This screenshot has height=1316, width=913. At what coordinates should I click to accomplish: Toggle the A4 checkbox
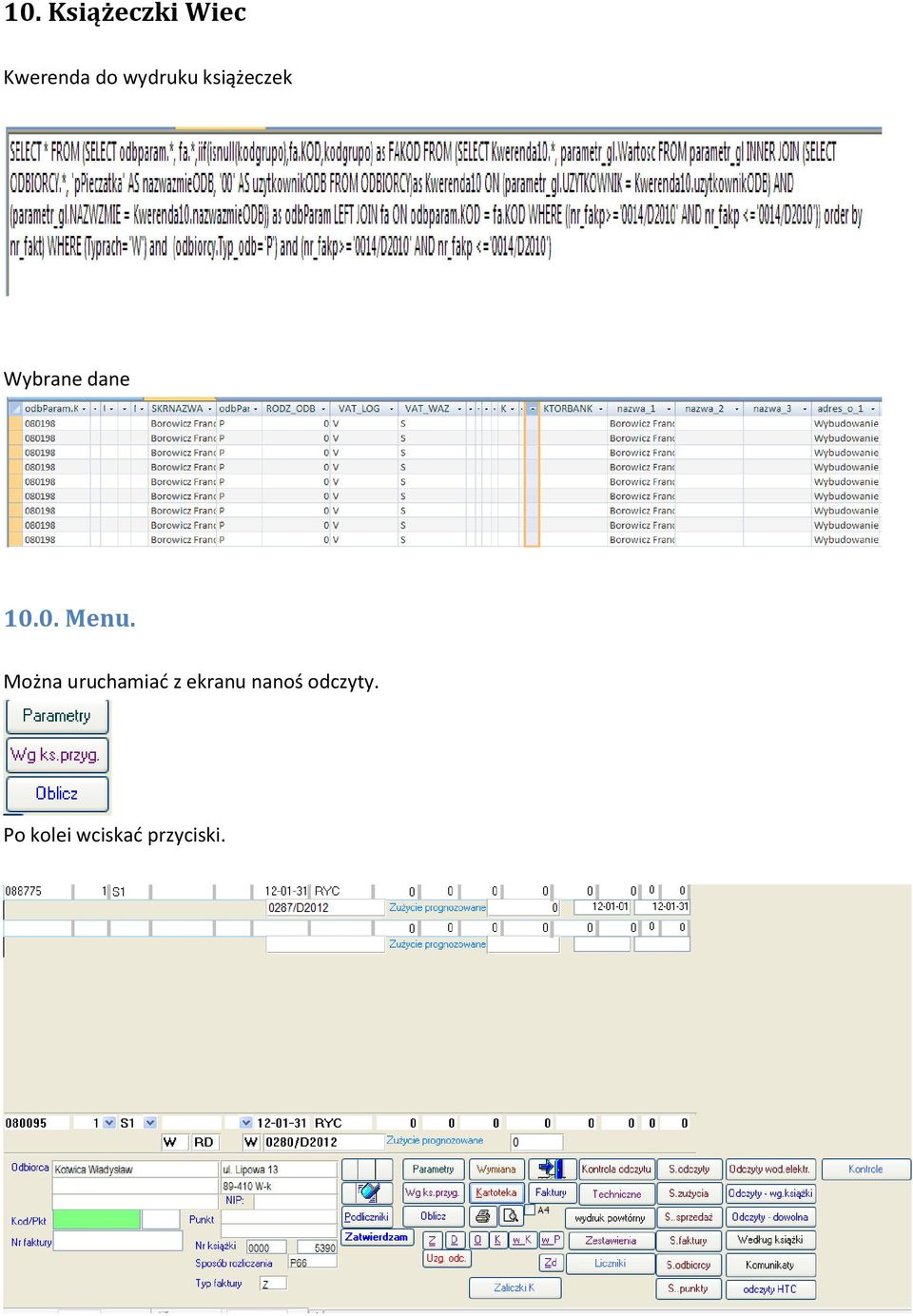tap(531, 1210)
